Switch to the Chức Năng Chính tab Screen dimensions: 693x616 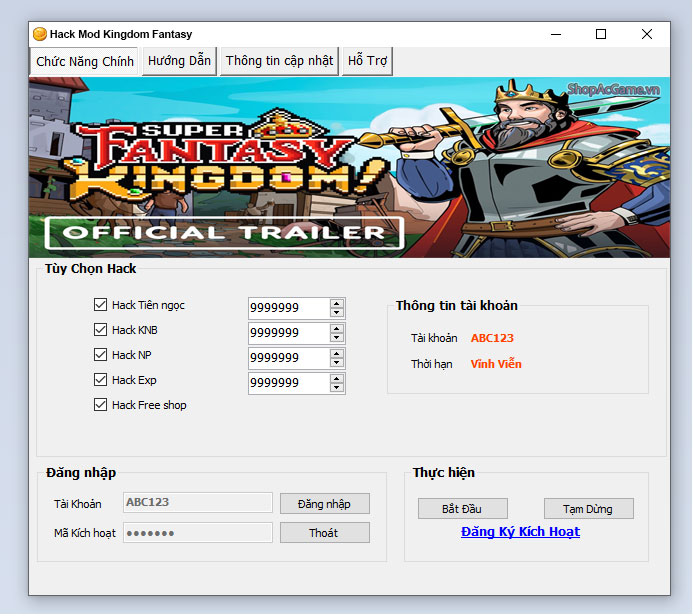pos(84,61)
